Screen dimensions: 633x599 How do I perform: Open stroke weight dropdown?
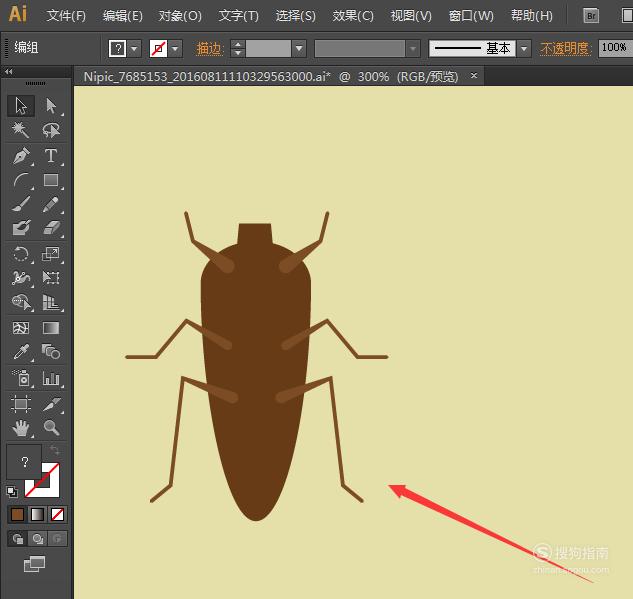coord(299,48)
